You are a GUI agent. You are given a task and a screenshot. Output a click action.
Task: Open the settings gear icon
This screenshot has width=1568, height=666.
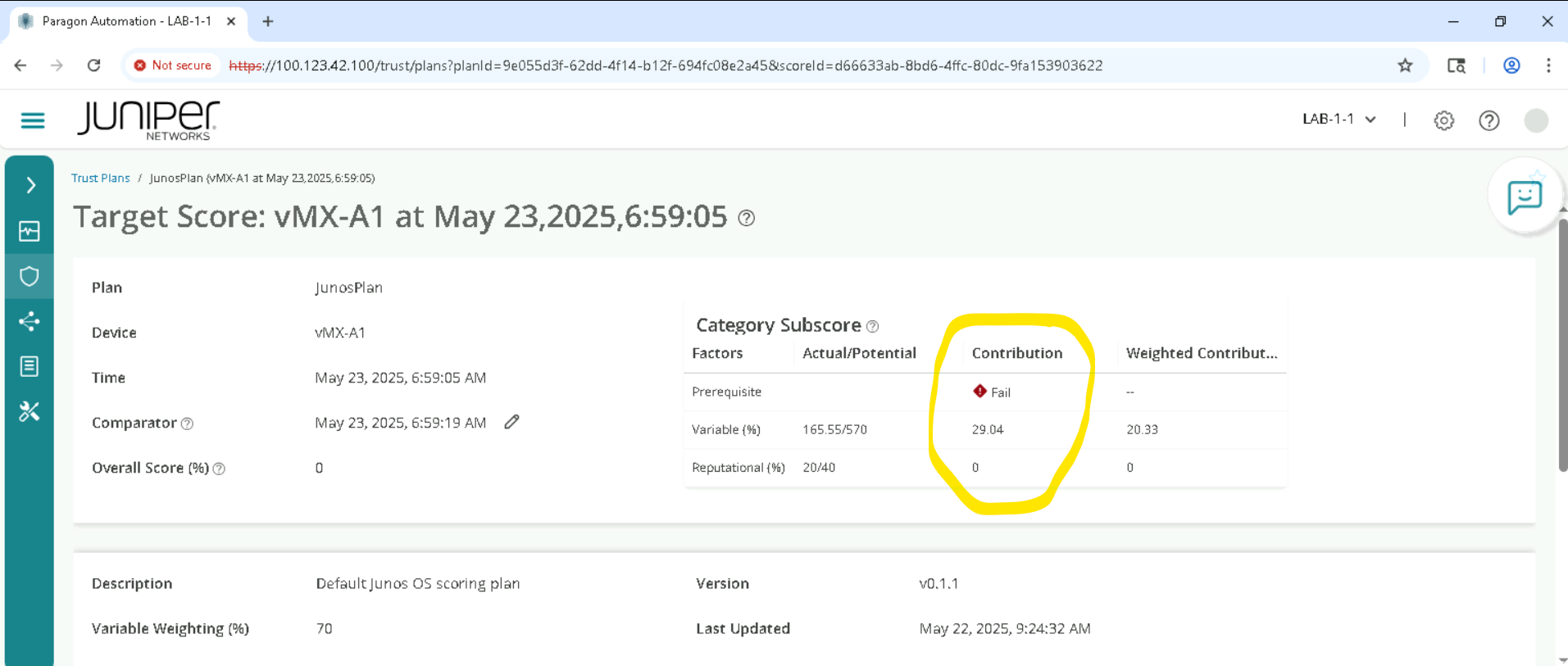click(x=1443, y=120)
